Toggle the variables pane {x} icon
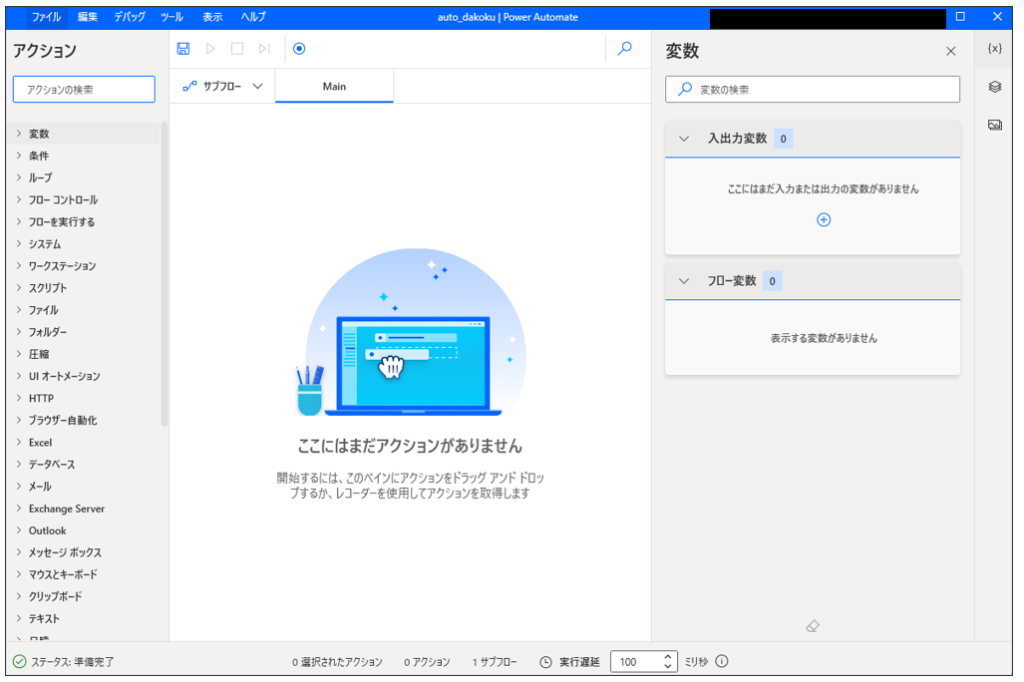This screenshot has height=682, width=1024. click(x=995, y=48)
